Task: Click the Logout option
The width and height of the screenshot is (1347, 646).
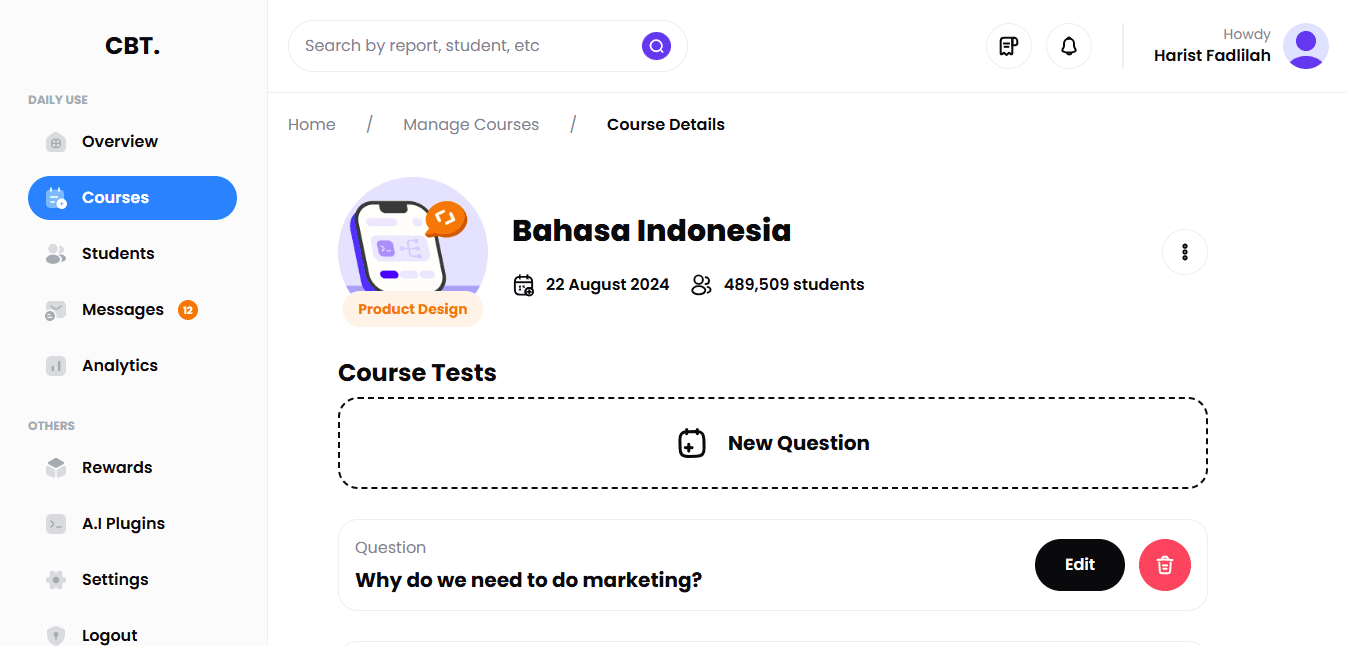Action: (x=109, y=635)
